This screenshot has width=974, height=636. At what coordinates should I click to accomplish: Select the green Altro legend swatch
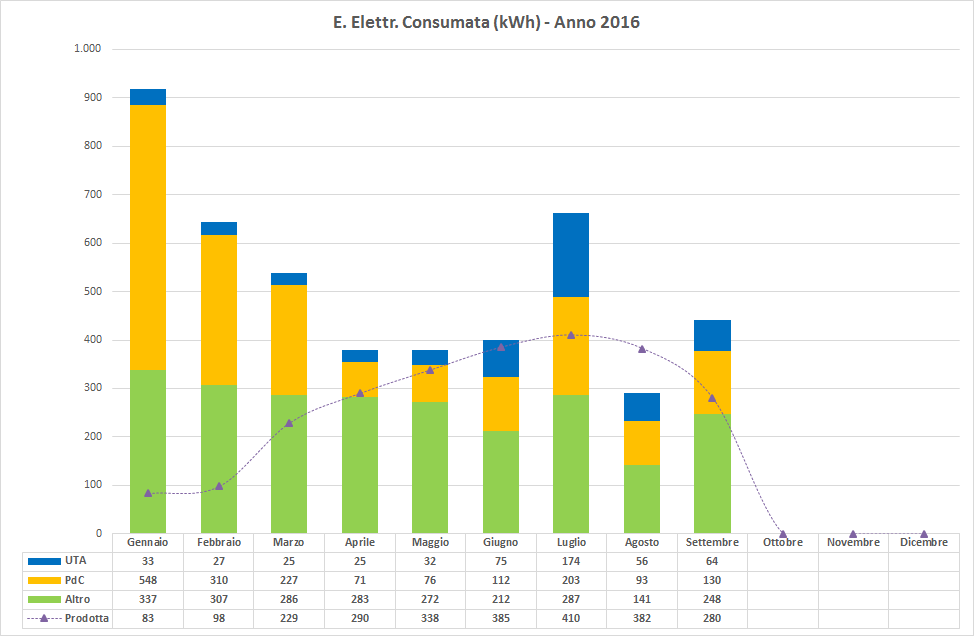point(44,599)
